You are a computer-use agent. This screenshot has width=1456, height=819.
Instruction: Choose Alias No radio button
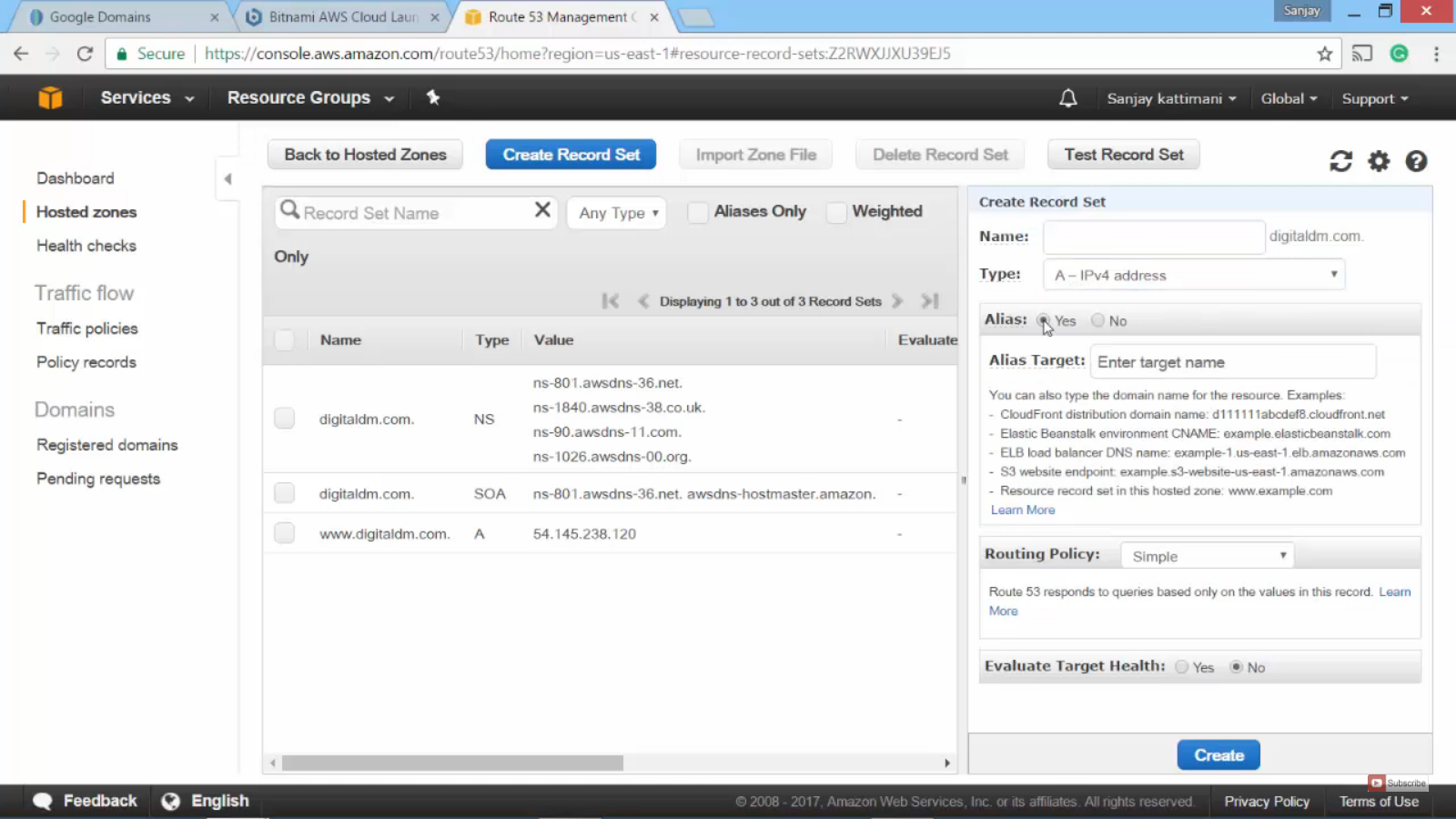[x=1097, y=320]
